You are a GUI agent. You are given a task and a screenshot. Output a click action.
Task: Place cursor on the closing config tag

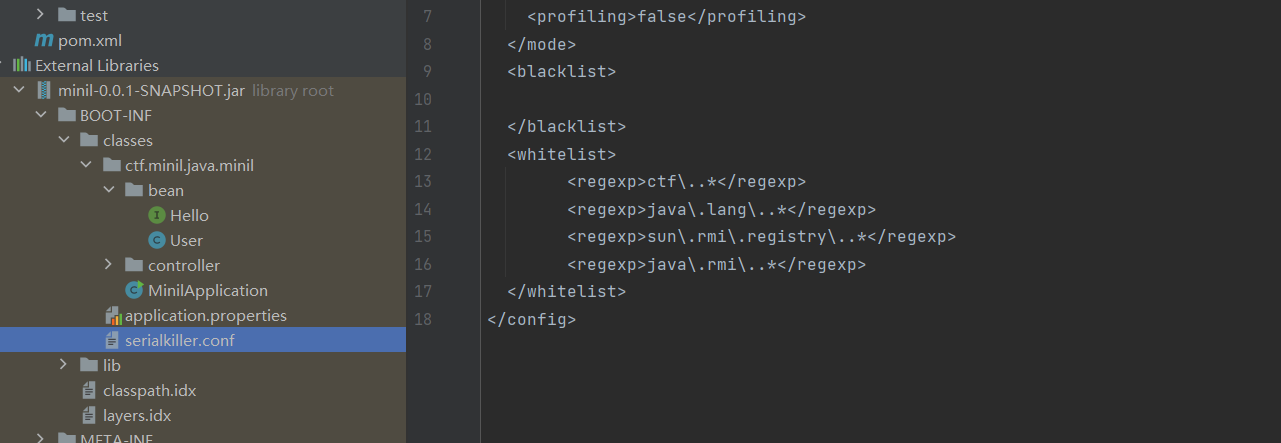click(x=531, y=320)
